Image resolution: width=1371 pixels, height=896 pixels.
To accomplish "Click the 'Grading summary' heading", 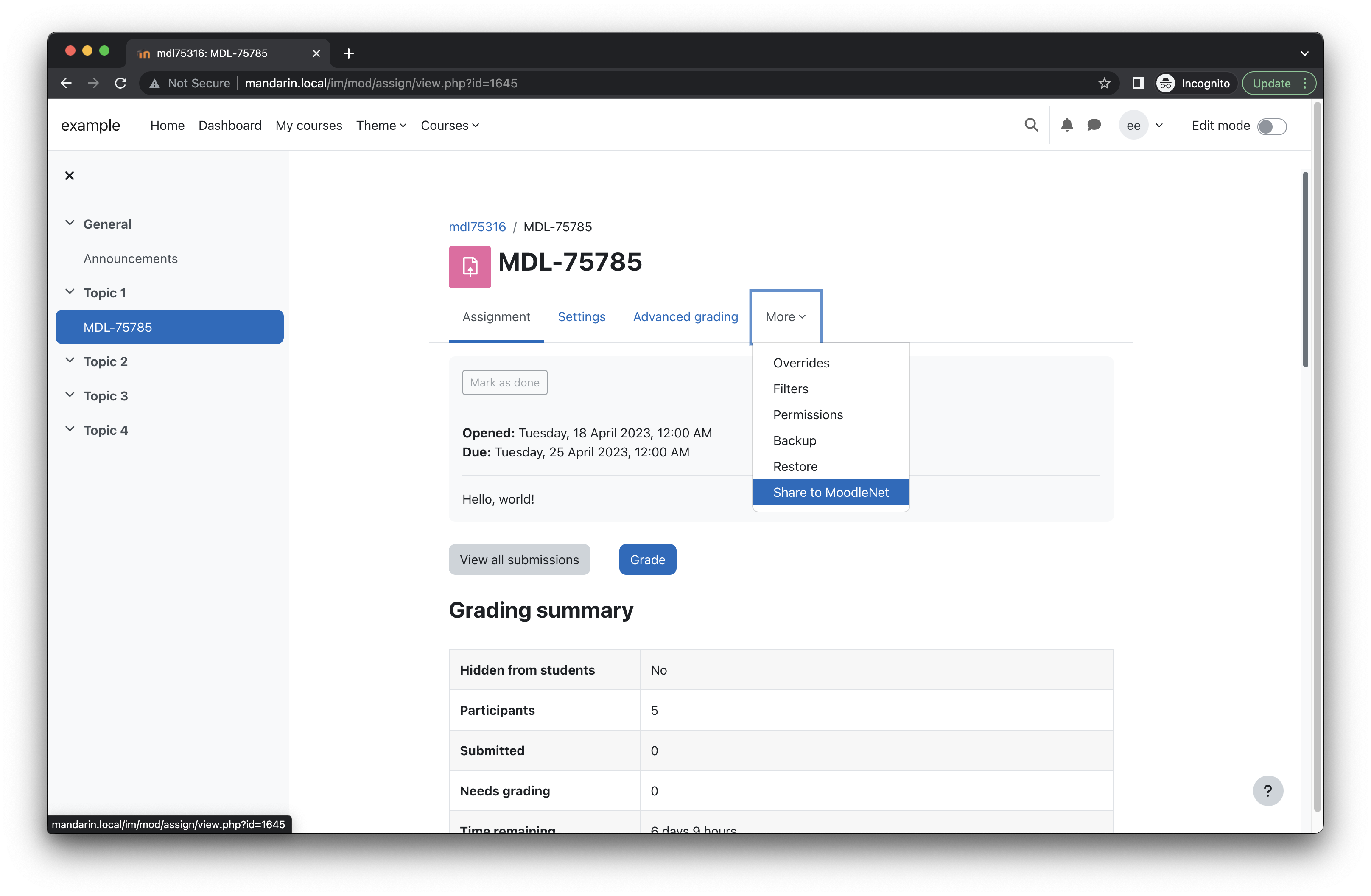I will tap(540, 610).
